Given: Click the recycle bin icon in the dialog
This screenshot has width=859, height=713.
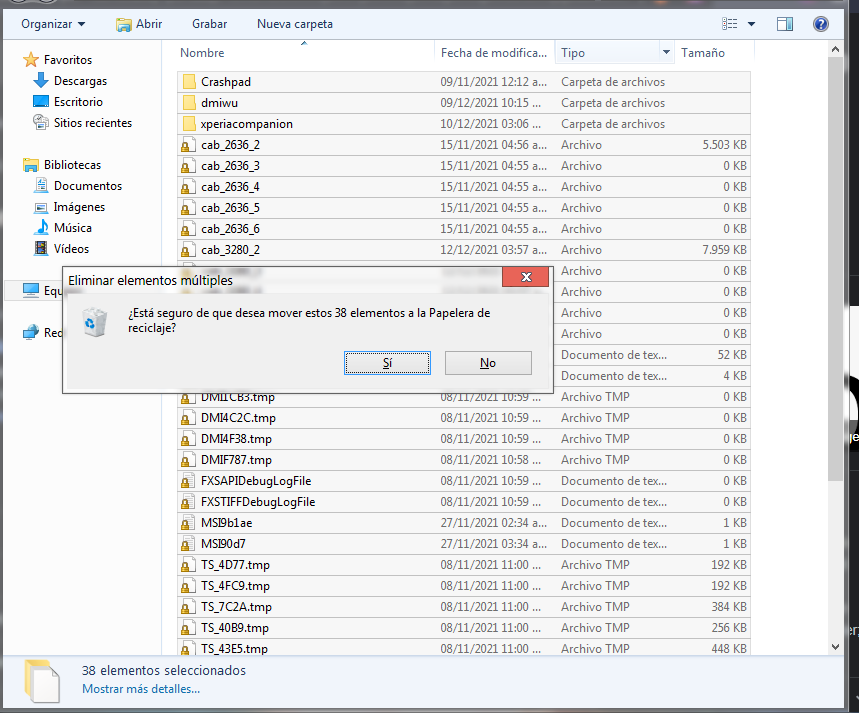Looking at the screenshot, I should pyautogui.click(x=94, y=322).
